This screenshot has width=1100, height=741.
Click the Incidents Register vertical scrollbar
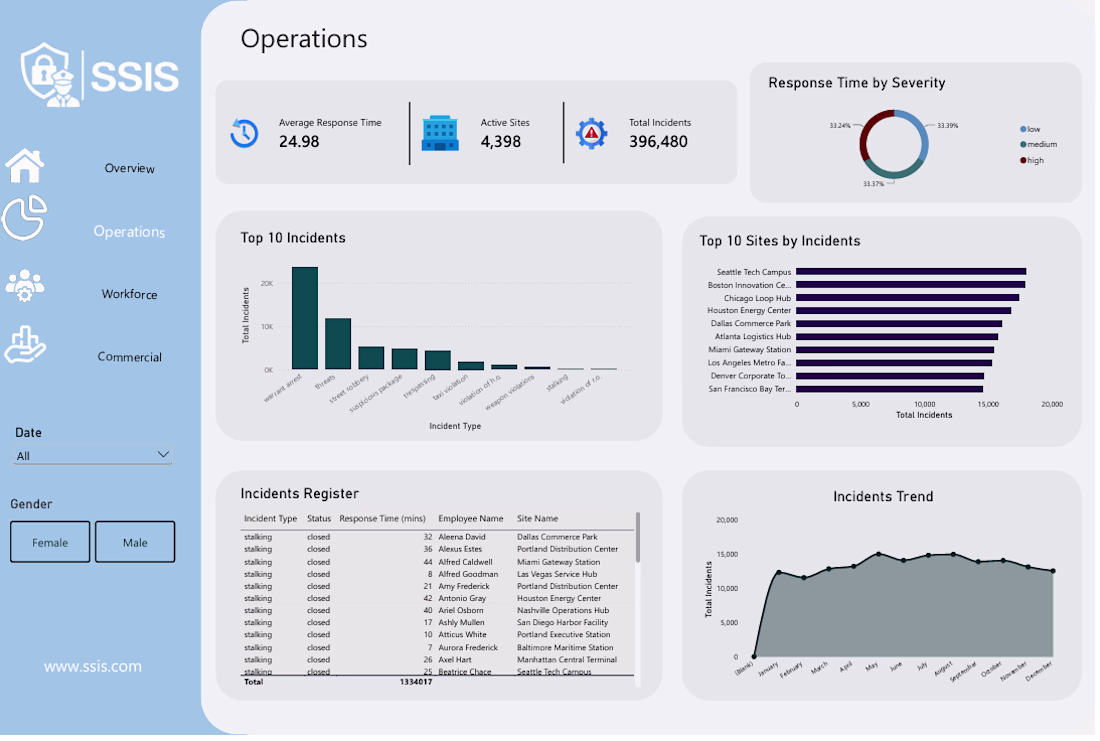point(638,538)
